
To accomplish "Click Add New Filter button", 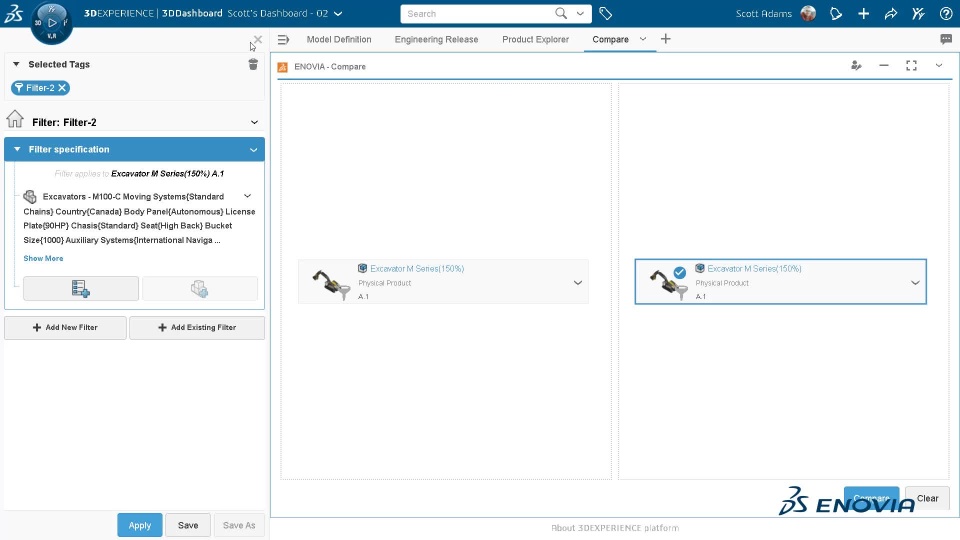I will point(66,328).
